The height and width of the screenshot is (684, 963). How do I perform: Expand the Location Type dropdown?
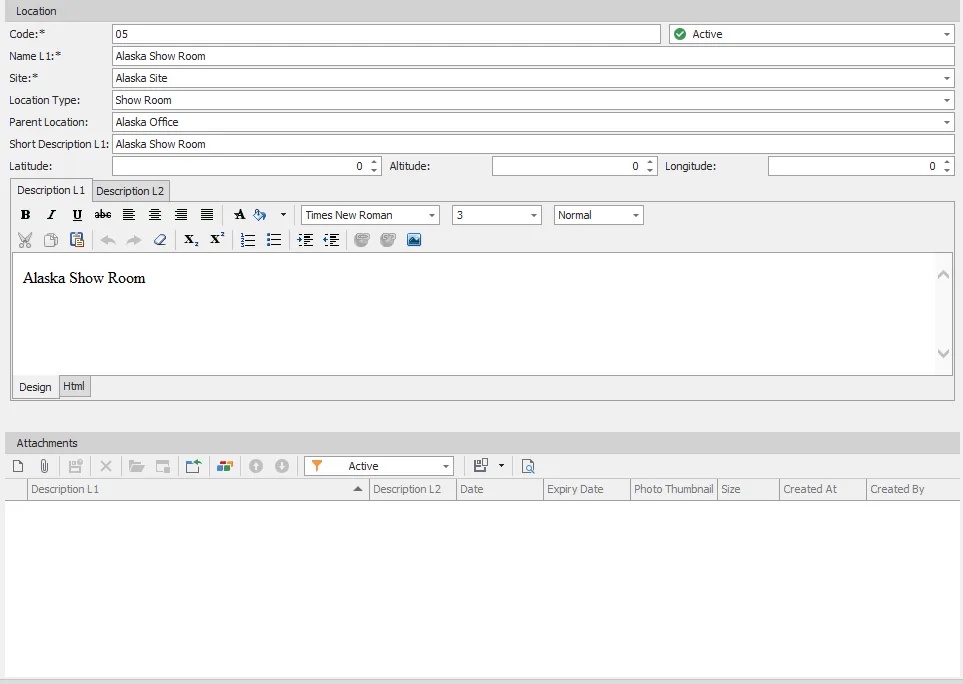(x=947, y=100)
